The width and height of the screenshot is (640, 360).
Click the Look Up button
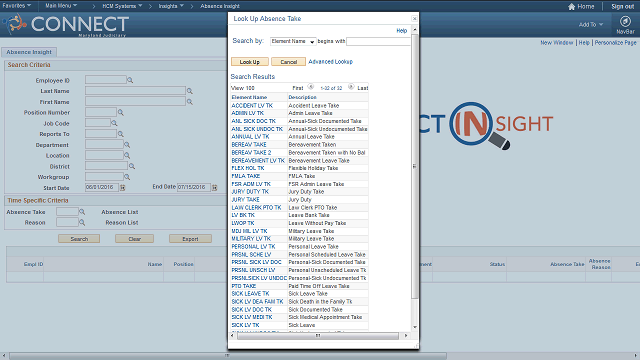pyautogui.click(x=250, y=62)
